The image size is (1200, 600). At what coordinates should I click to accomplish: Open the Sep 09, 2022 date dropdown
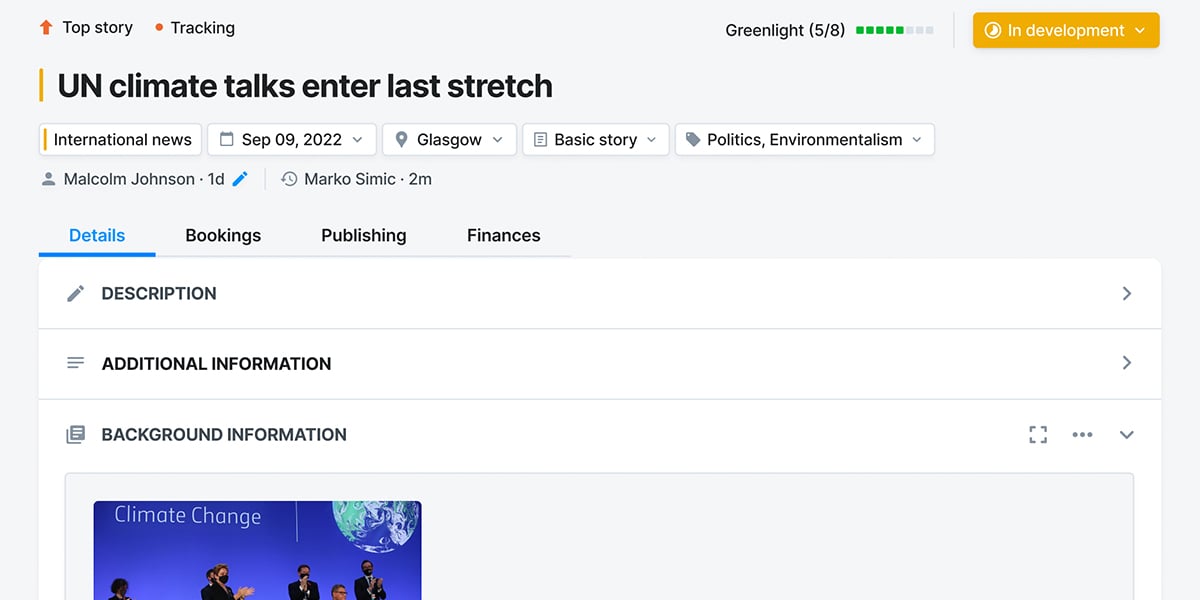pos(292,140)
